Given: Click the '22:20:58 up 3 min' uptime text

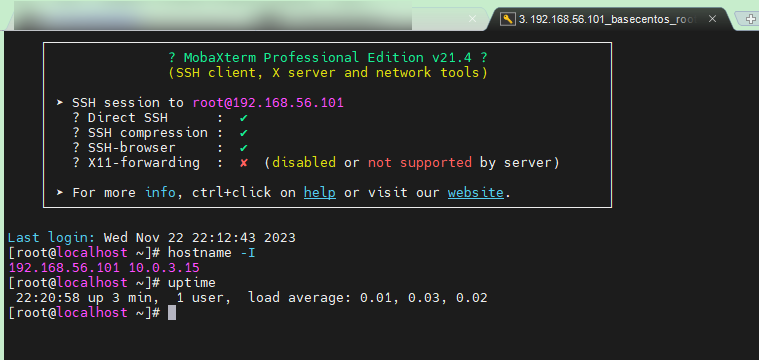Looking at the screenshot, I should (83, 298).
